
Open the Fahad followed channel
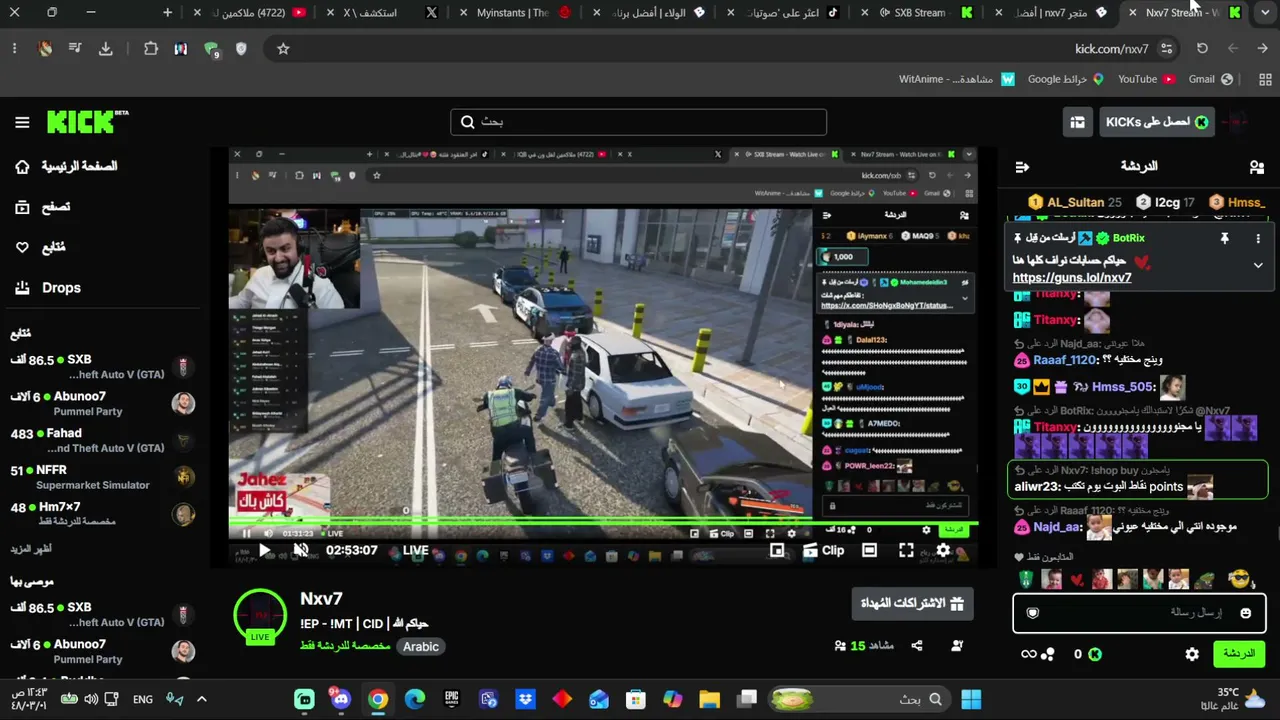point(100,441)
